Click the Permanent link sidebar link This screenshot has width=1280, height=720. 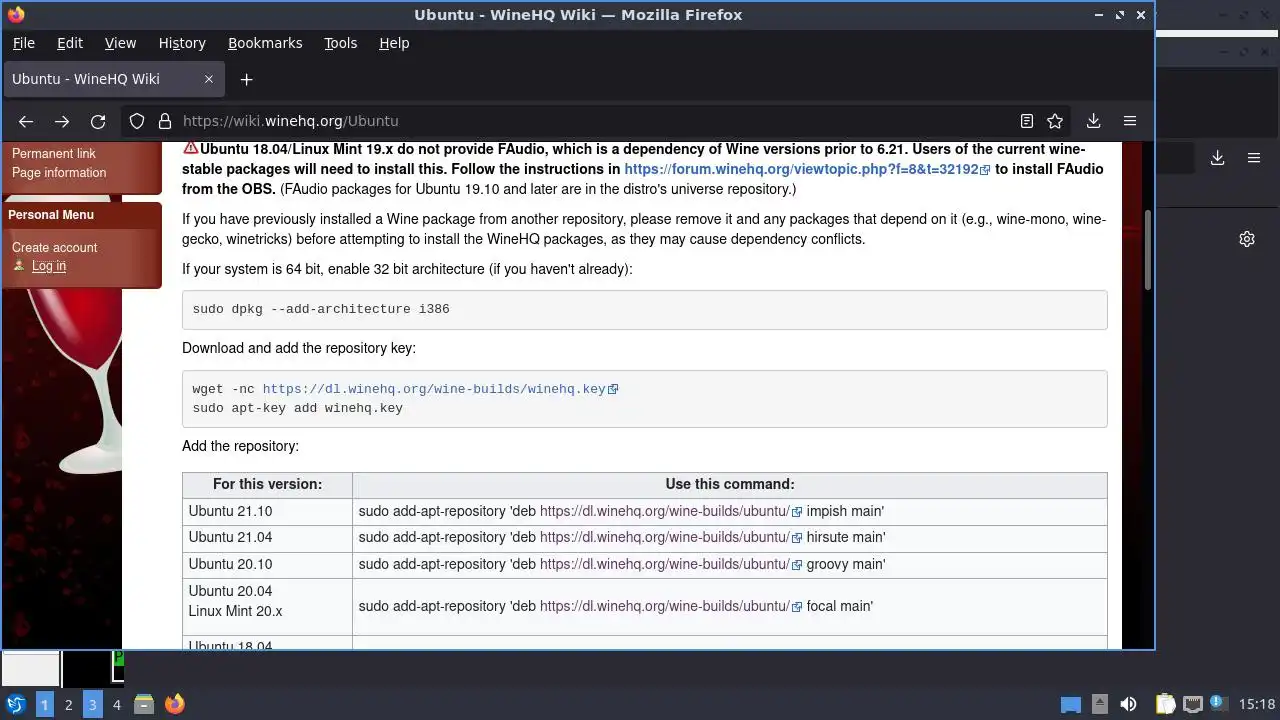pos(54,154)
